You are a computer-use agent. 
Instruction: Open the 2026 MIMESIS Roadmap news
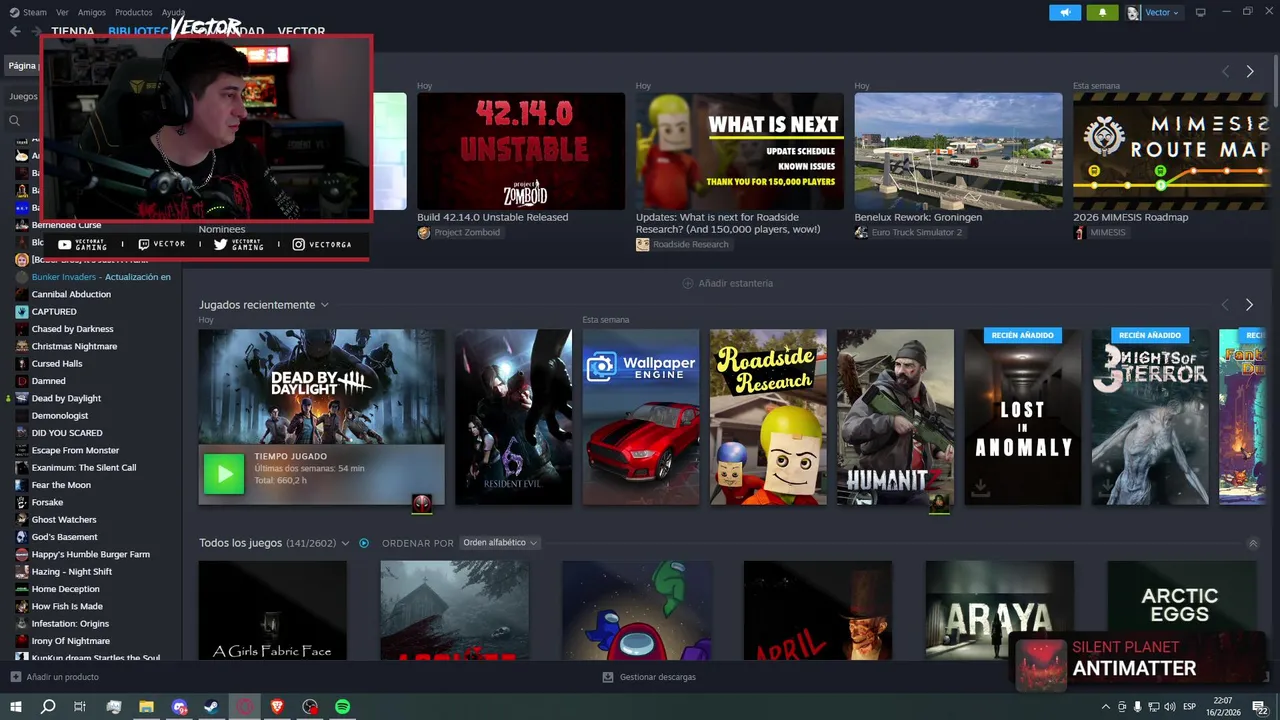tap(1171, 151)
